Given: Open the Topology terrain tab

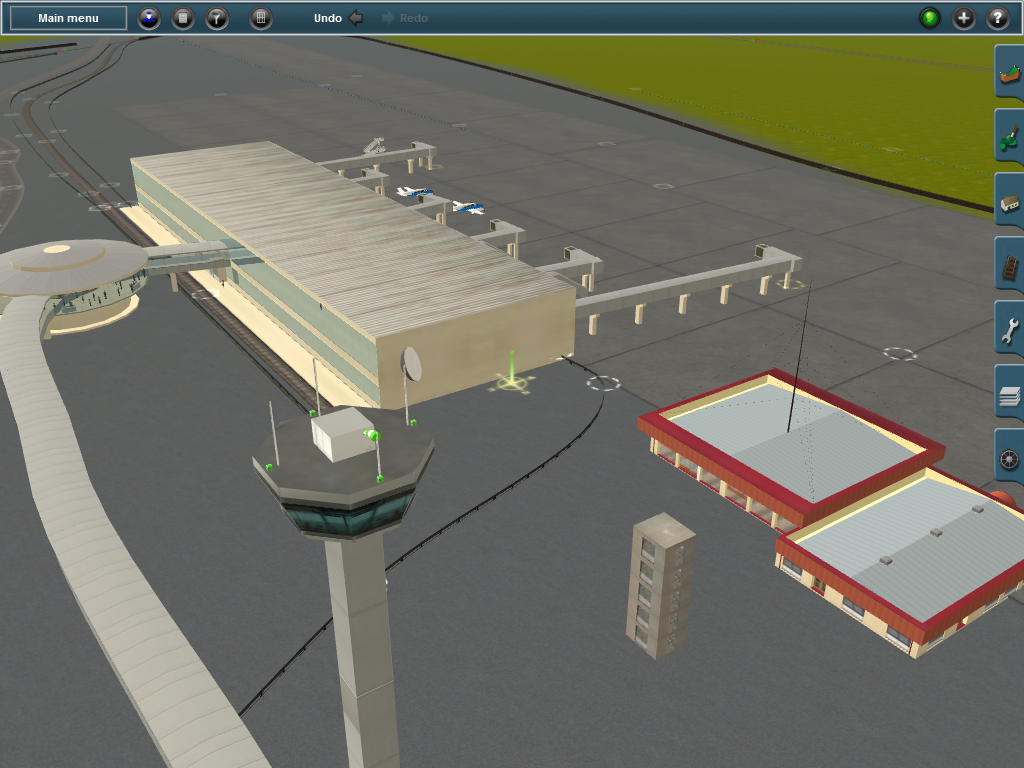Looking at the screenshot, I should 1009,75.
